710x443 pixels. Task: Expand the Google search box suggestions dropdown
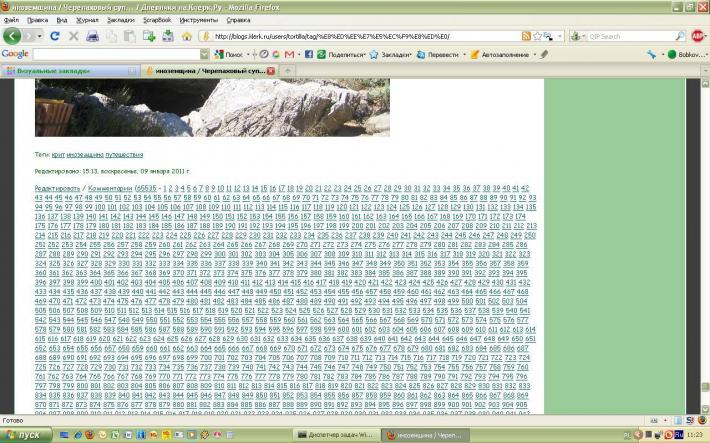click(x=205, y=54)
